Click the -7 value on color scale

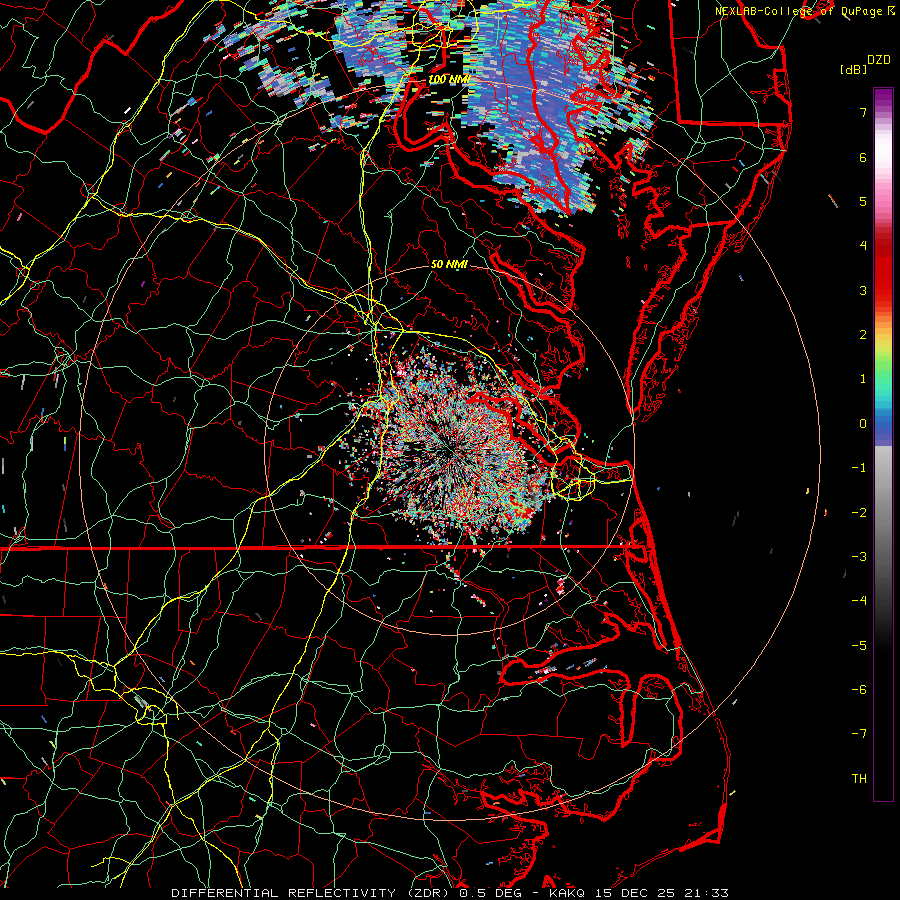pos(859,734)
